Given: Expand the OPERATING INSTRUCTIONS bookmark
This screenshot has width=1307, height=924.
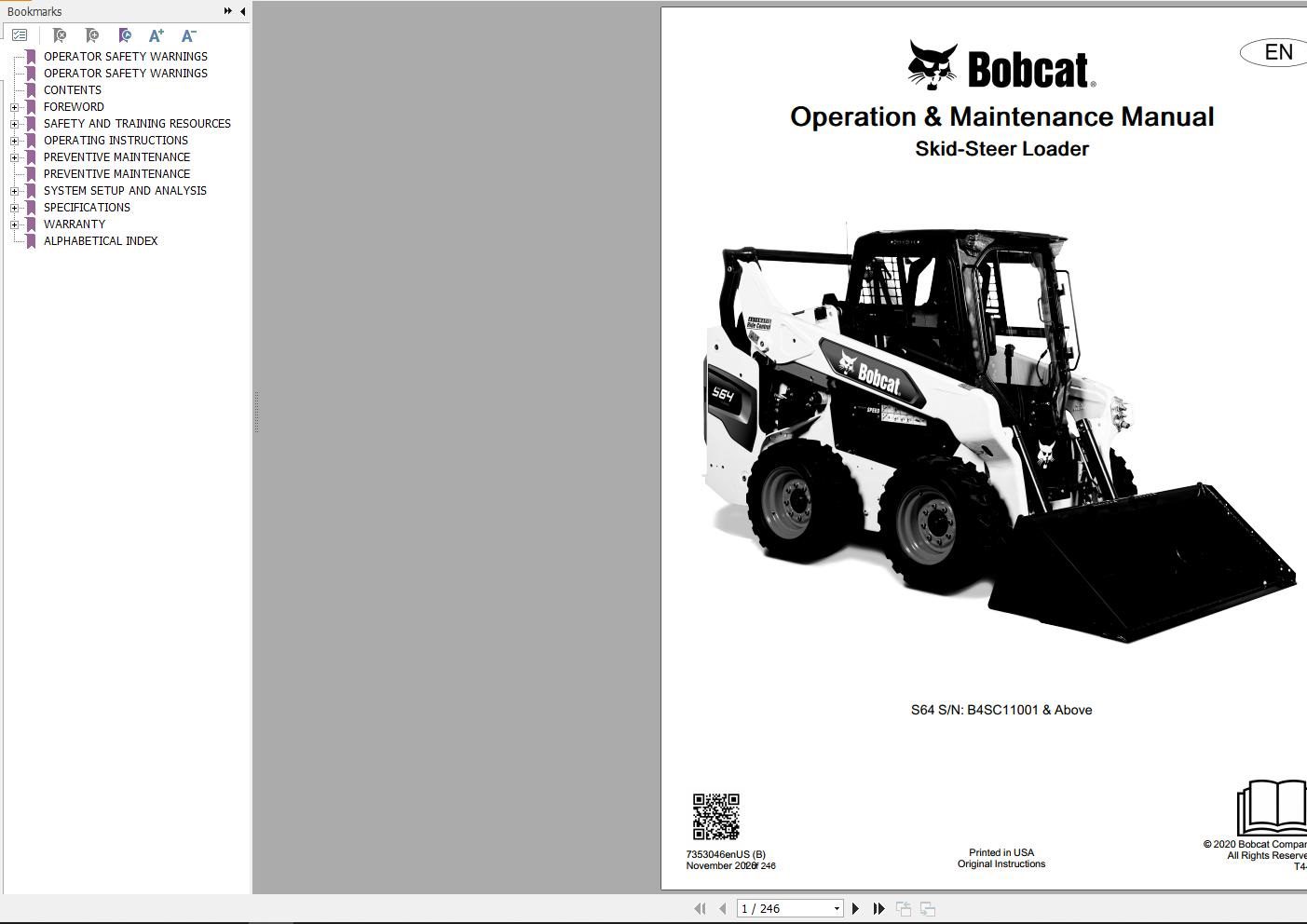Looking at the screenshot, I should click(13, 140).
